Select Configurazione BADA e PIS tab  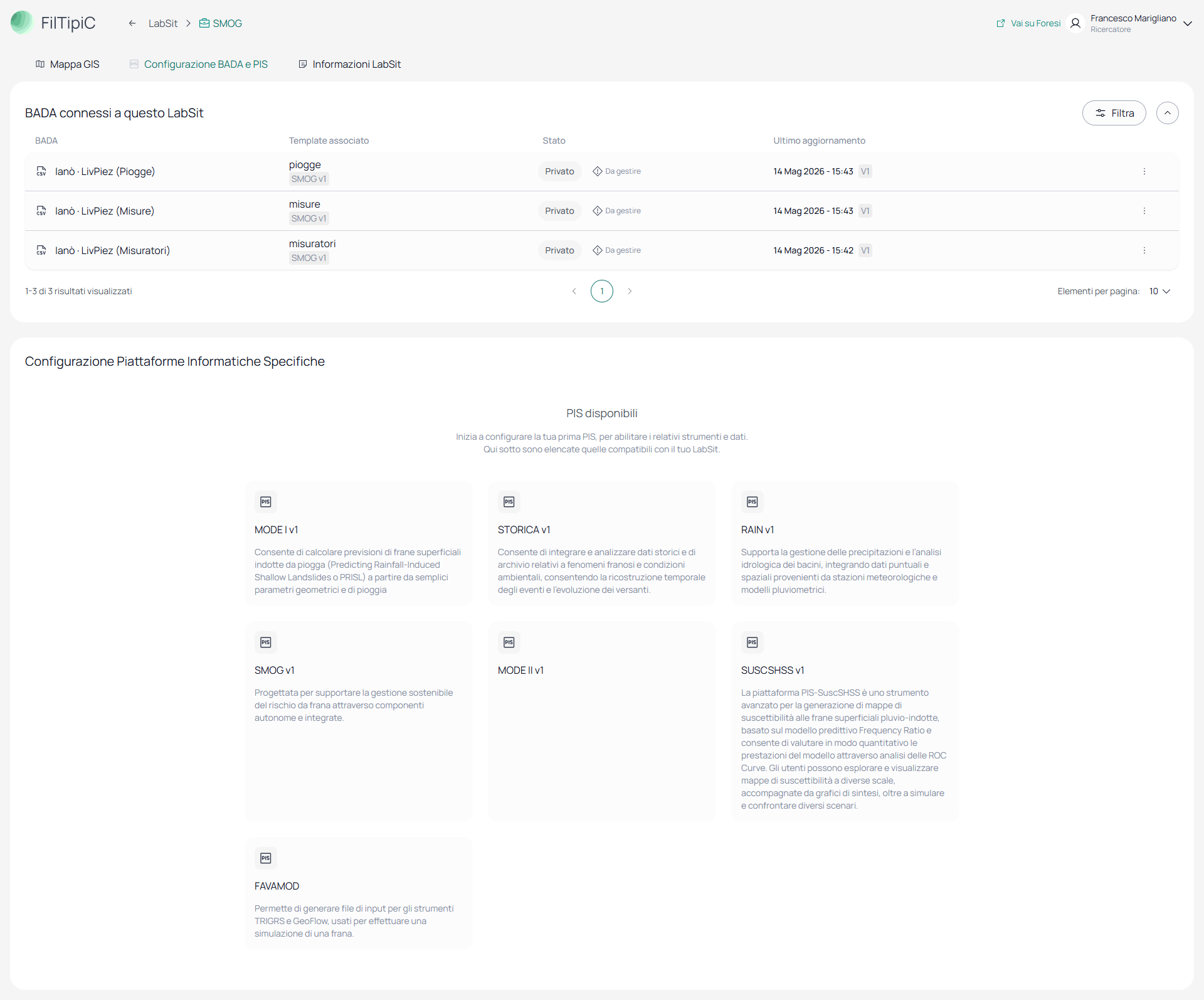199,64
